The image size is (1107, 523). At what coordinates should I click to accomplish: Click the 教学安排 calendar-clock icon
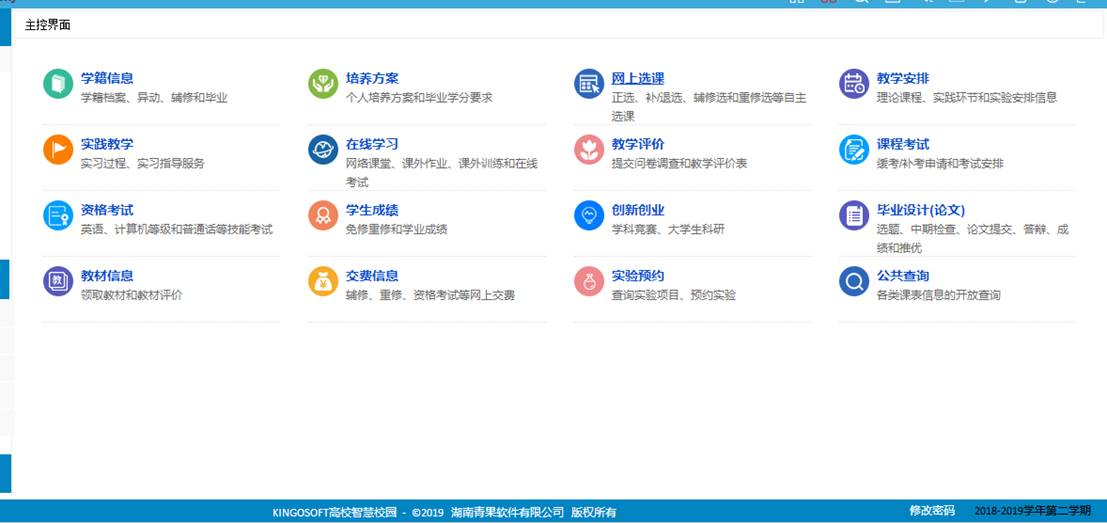tap(854, 84)
